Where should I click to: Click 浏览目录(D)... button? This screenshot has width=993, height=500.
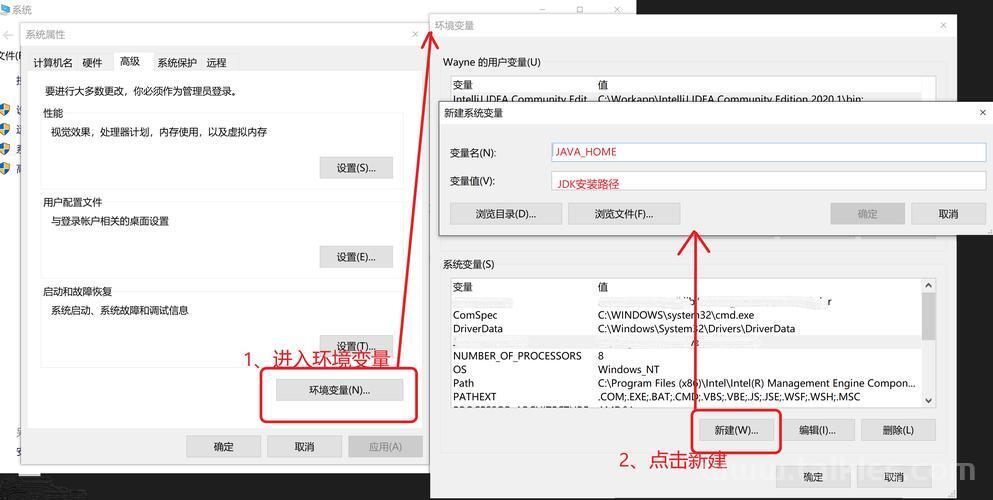(506, 214)
